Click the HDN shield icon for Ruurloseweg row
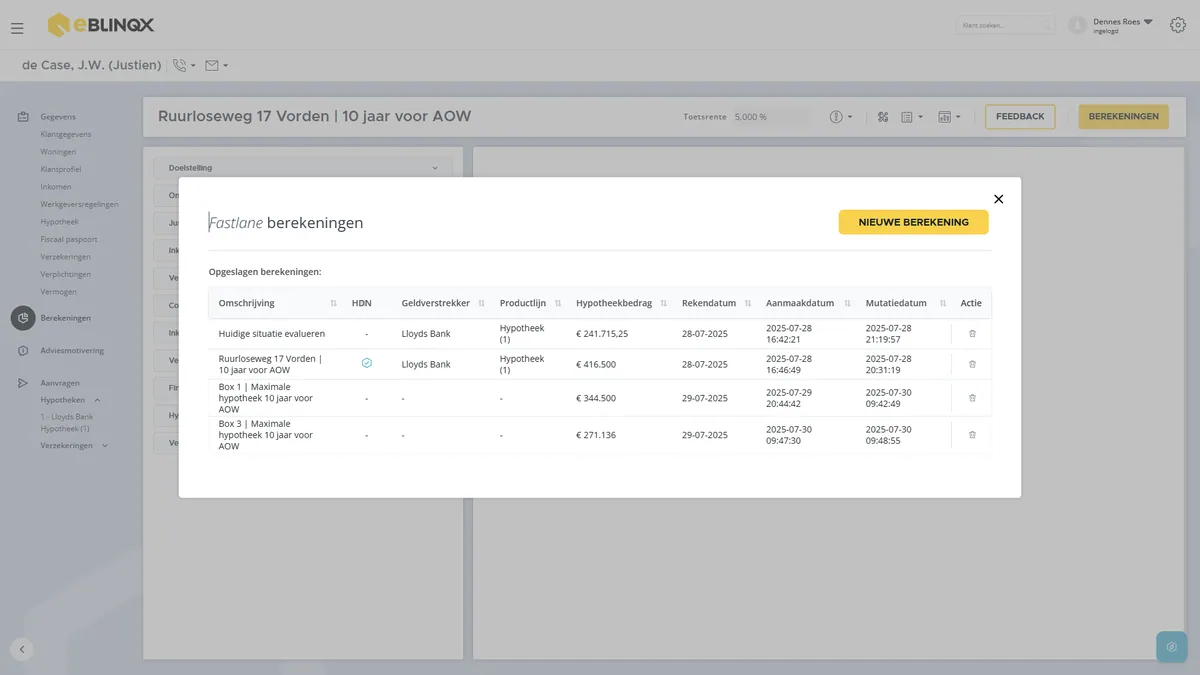Viewport: 1200px width, 675px height. pyautogui.click(x=367, y=364)
